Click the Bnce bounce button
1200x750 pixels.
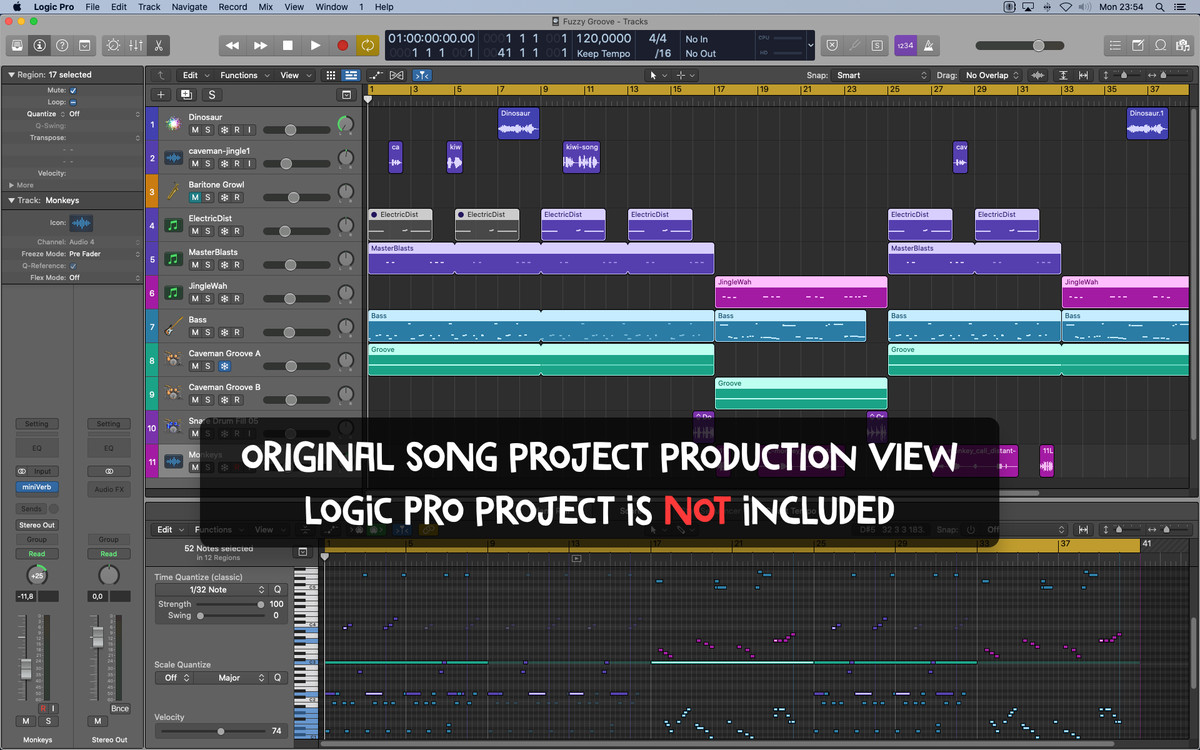[120, 708]
